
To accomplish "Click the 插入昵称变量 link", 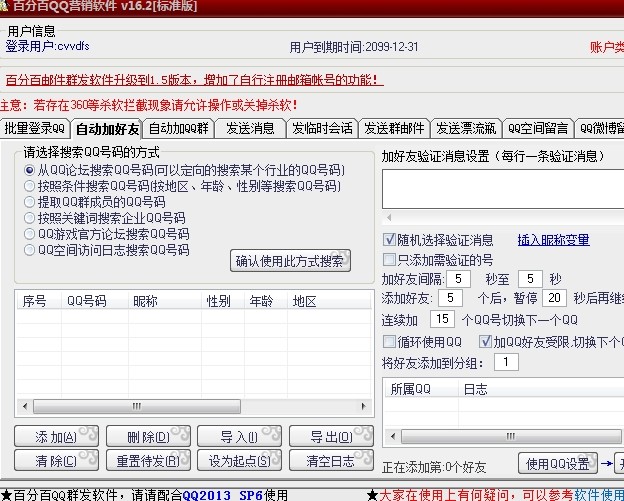I will tap(553, 240).
